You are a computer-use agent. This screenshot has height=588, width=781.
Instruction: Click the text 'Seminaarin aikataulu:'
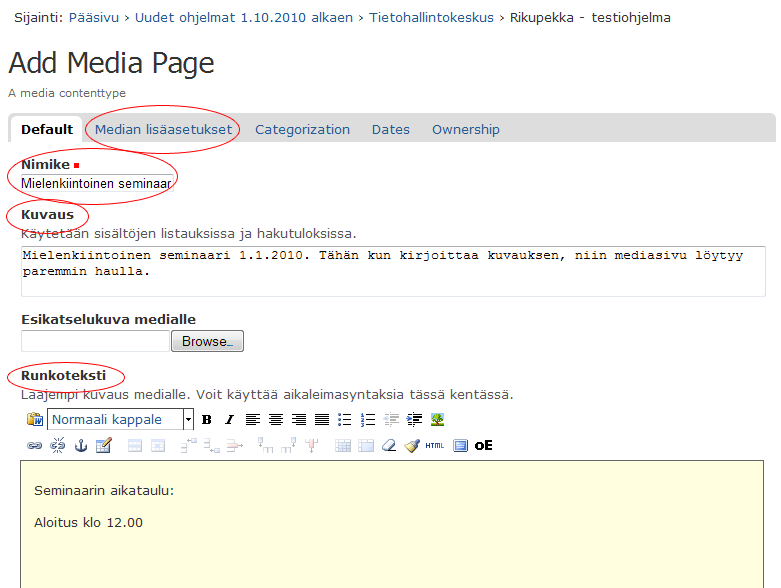pos(104,490)
